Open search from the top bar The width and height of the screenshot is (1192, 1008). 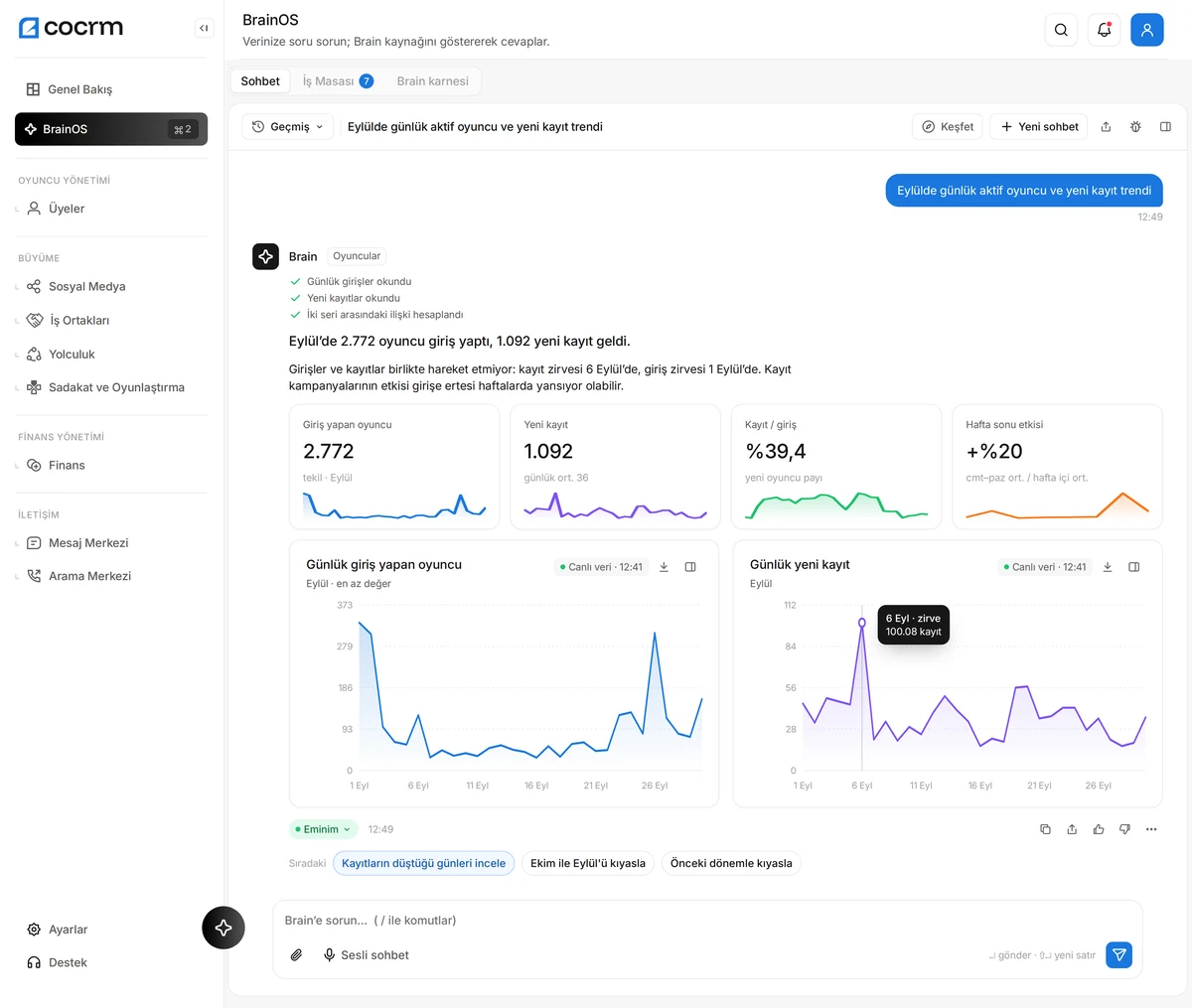(1061, 30)
